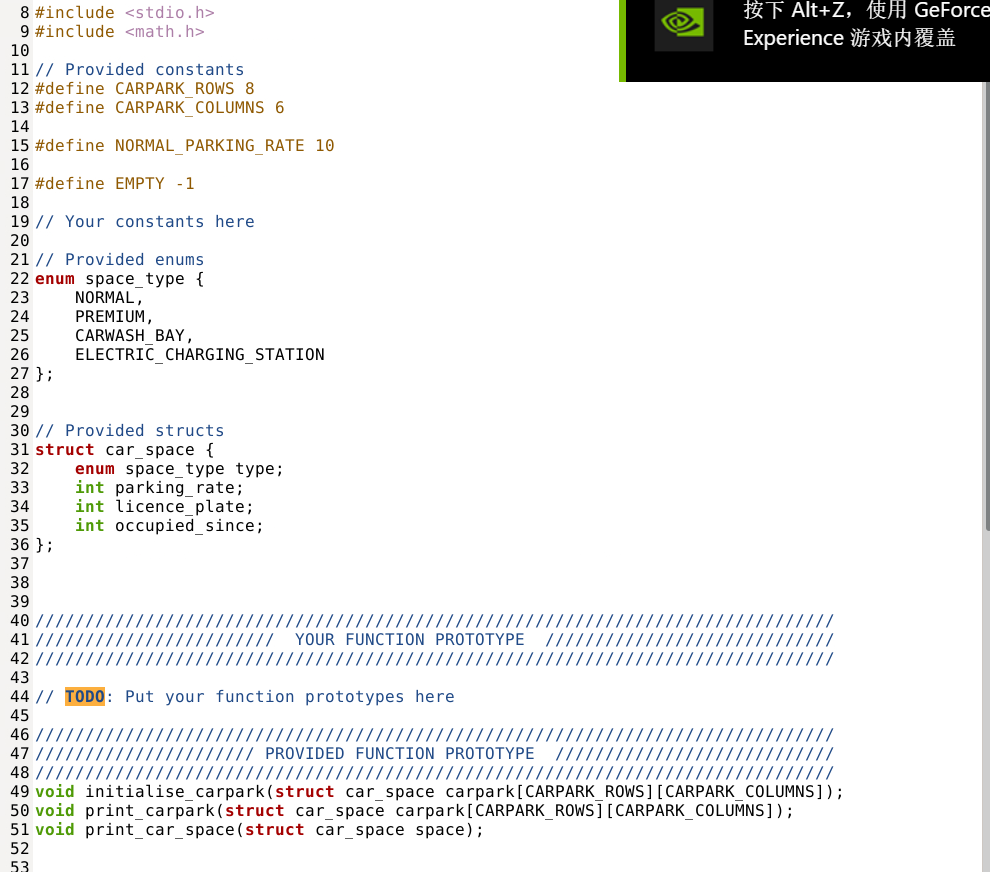Screen dimensions: 990x872
Task: Click the print_carpark function prototype
Action: (414, 811)
